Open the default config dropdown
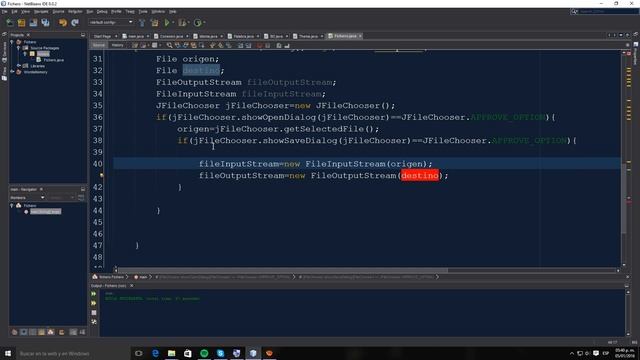The image size is (640, 360). [x=111, y=22]
